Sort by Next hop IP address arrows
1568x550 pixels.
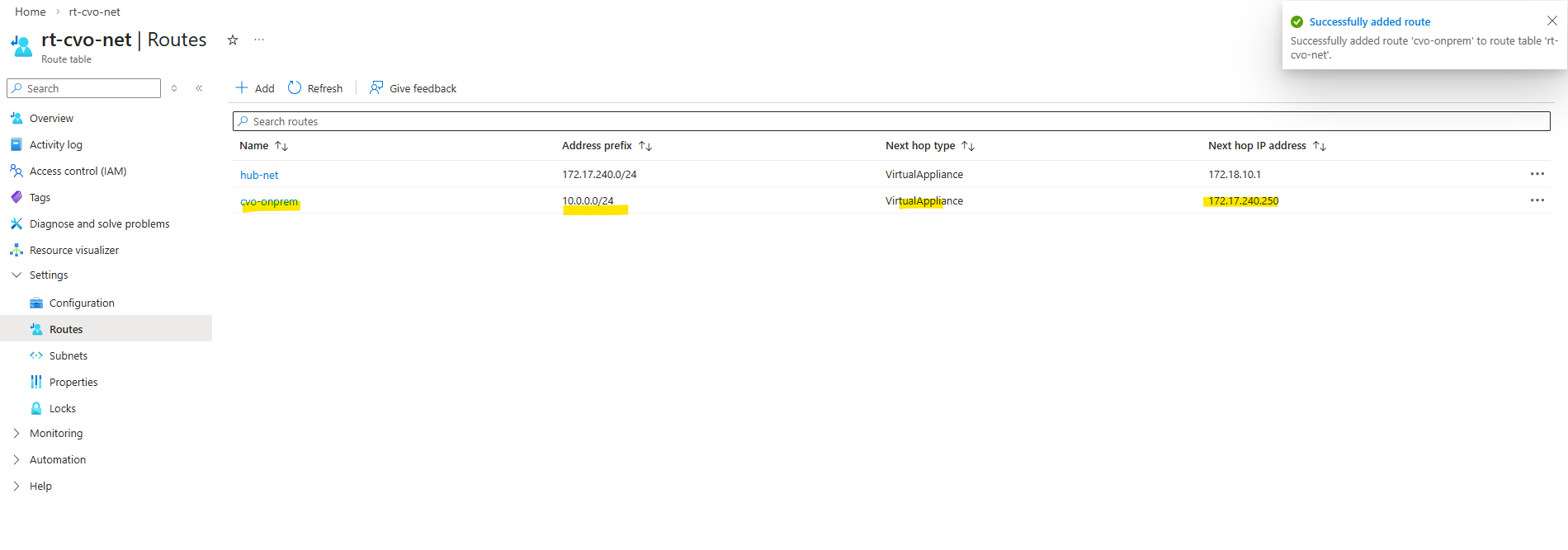pos(1320,146)
